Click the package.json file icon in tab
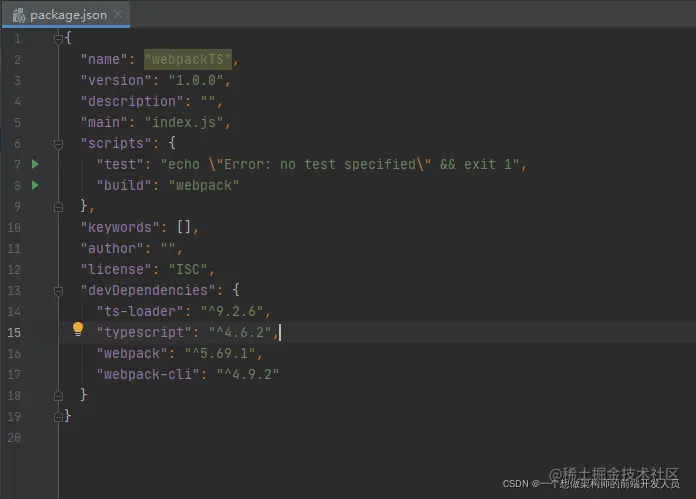The image size is (696, 499). 19,16
